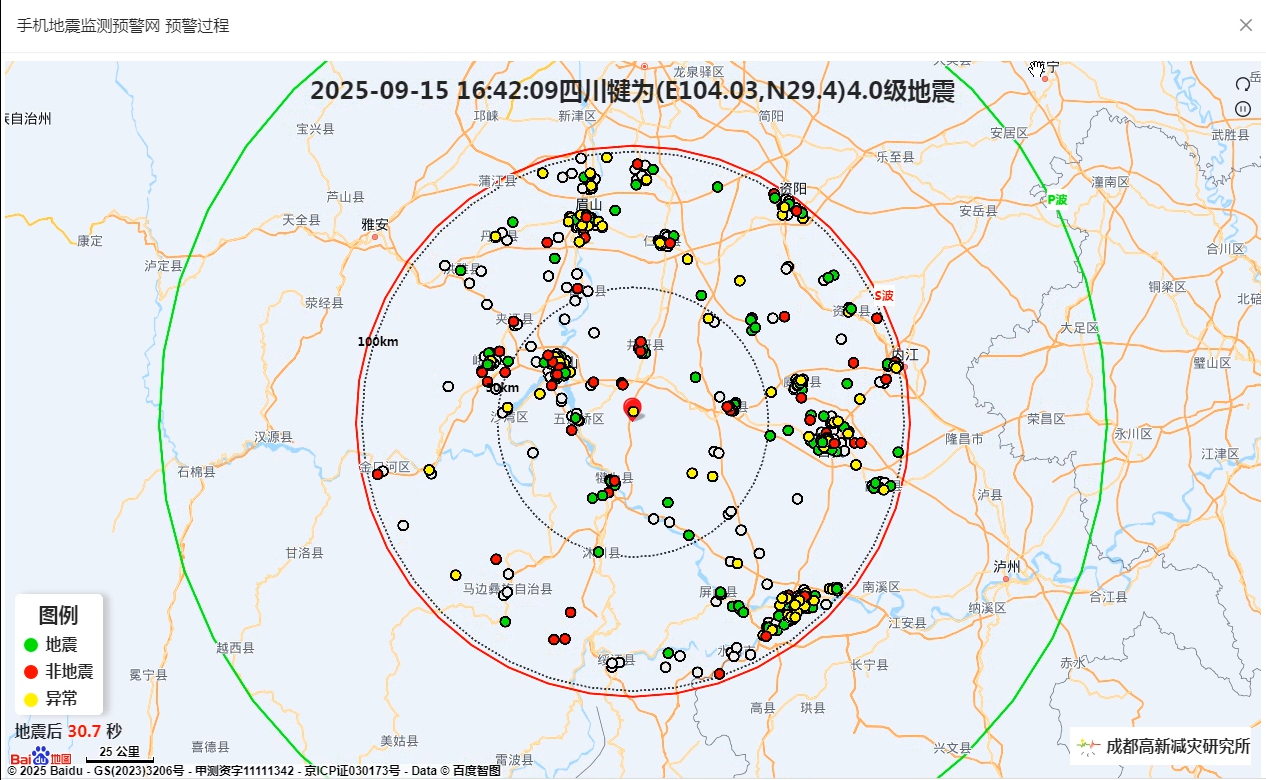Click the 百度智图 data attribution text
This screenshot has height=780, width=1266.
tap(475, 771)
